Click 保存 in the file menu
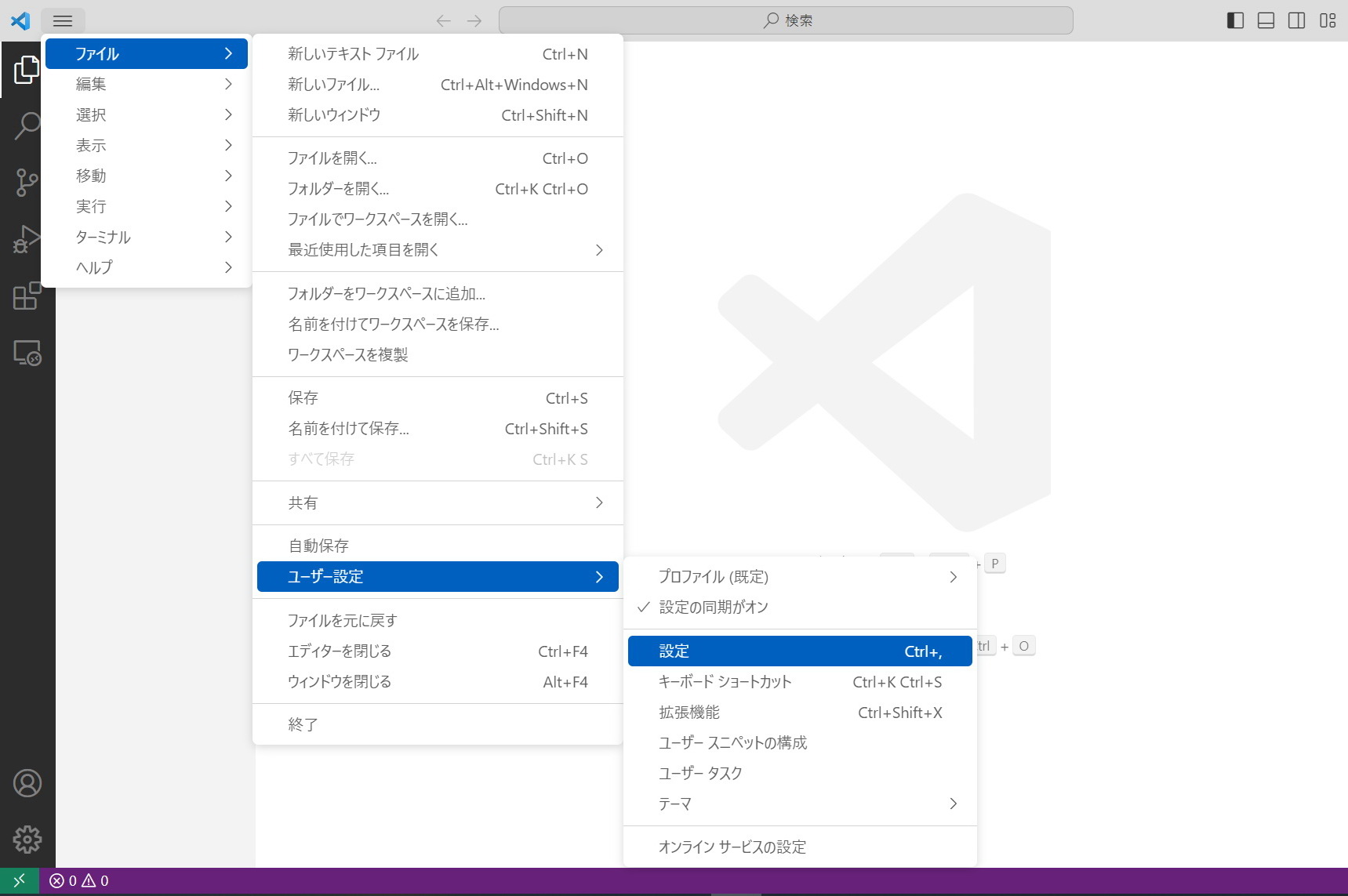The width and height of the screenshot is (1348, 896). click(438, 398)
